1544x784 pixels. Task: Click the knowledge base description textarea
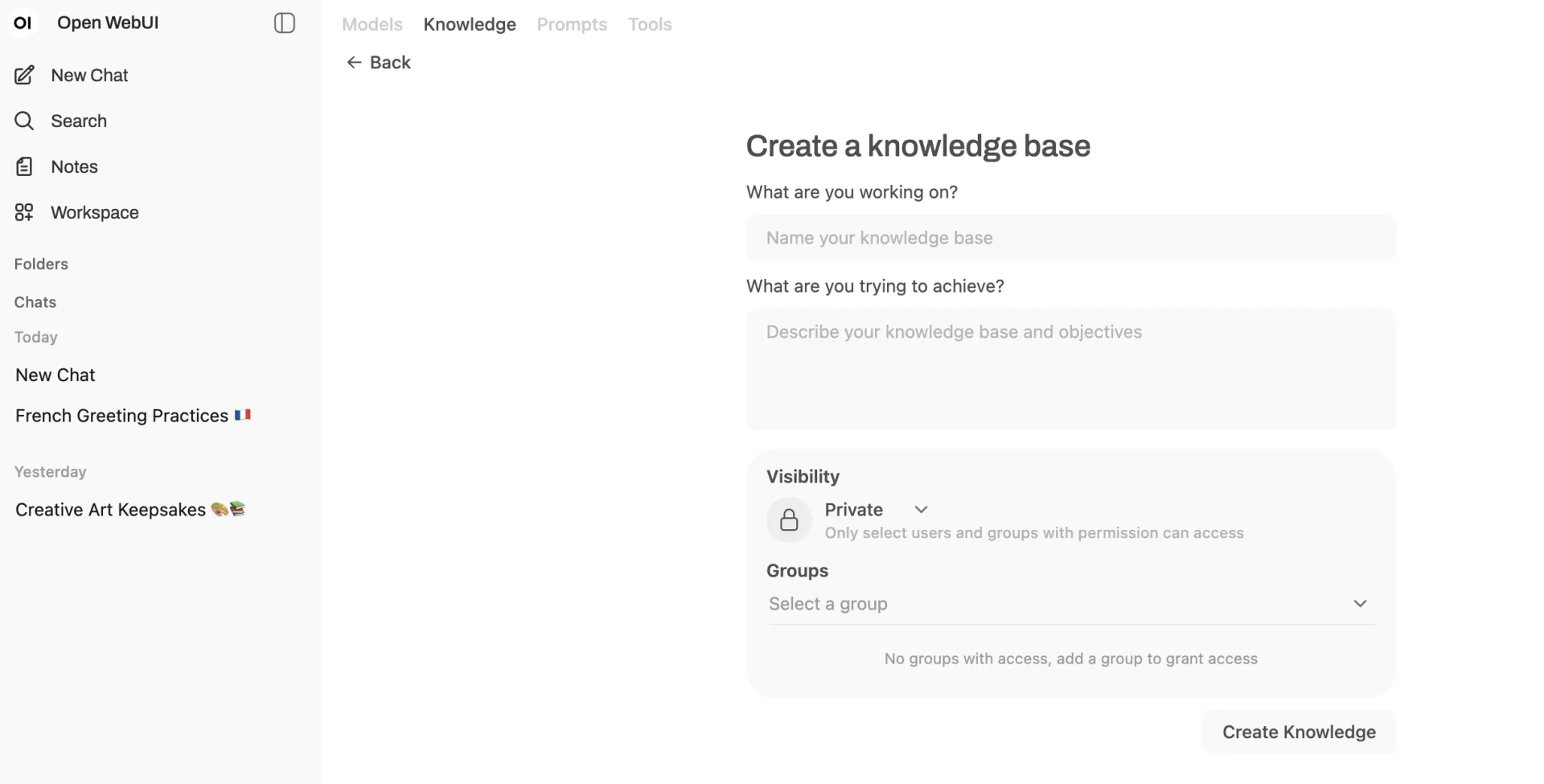pos(1070,370)
